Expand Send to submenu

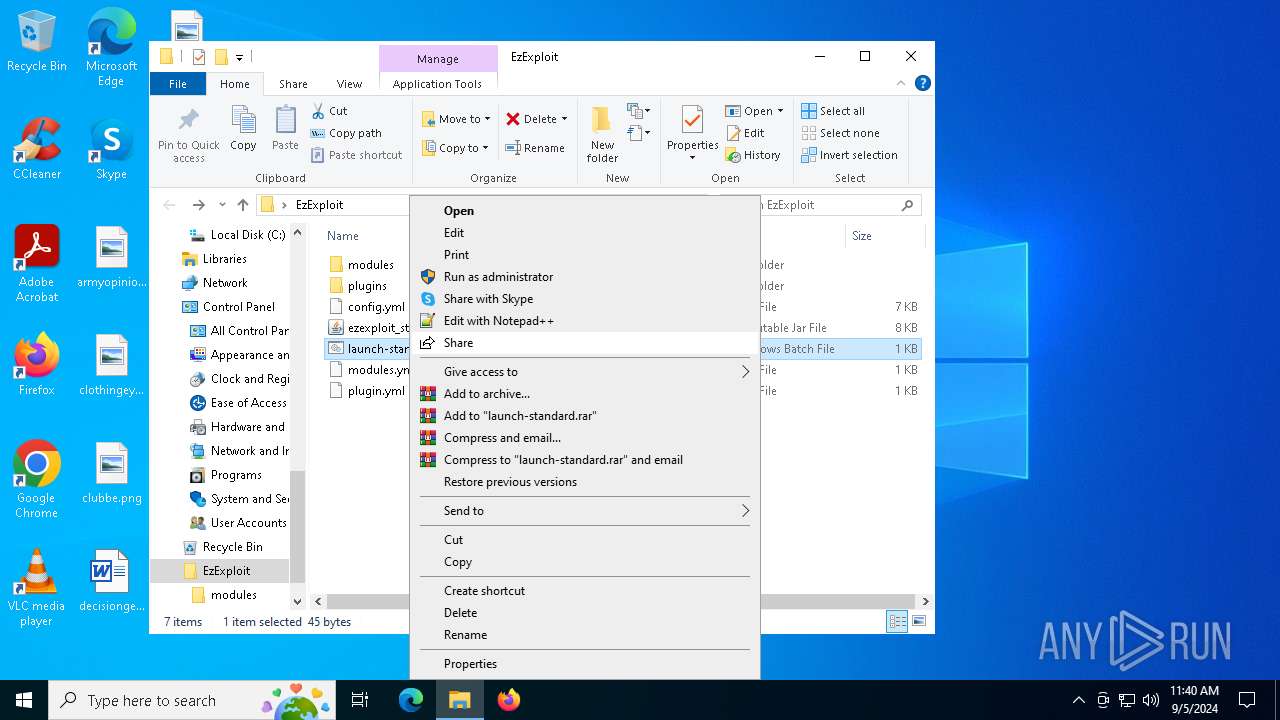pyautogui.click(x=584, y=511)
